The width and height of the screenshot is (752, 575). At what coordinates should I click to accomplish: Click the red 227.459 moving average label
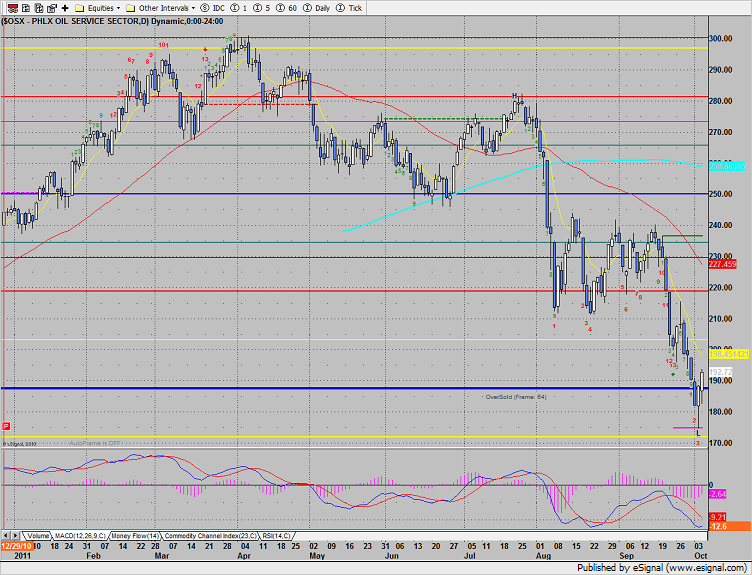(722, 264)
